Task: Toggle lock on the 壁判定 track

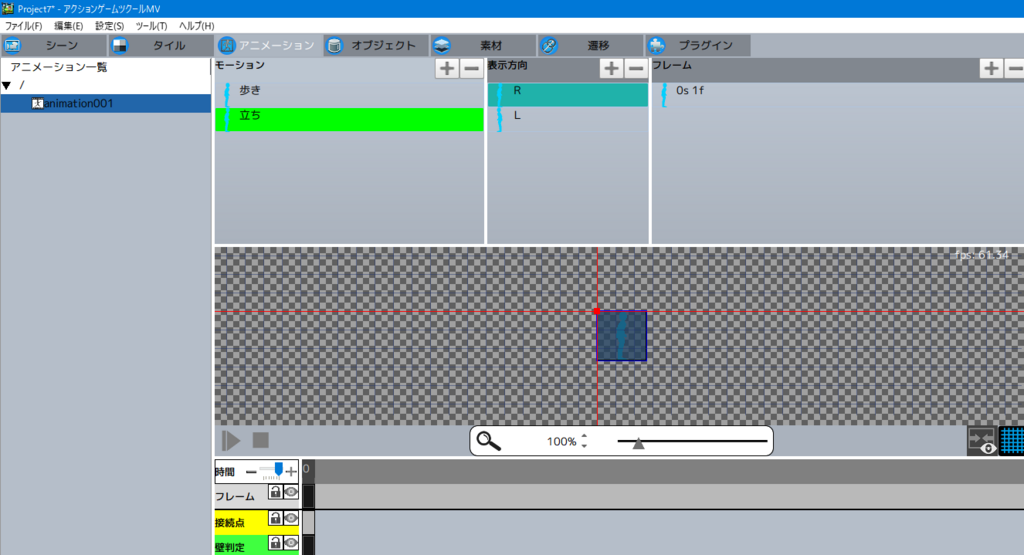Action: point(275,543)
